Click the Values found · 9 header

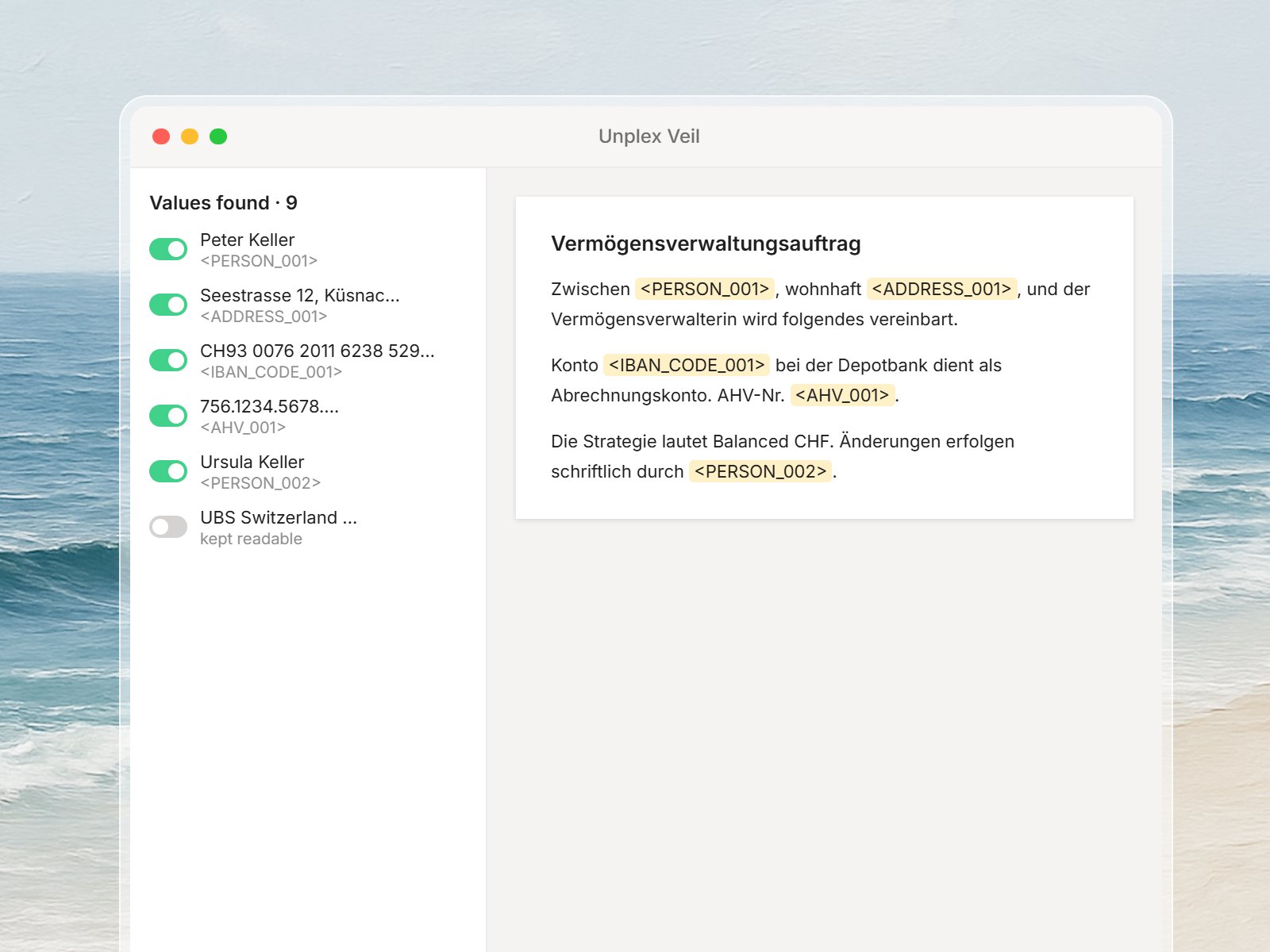[223, 203]
